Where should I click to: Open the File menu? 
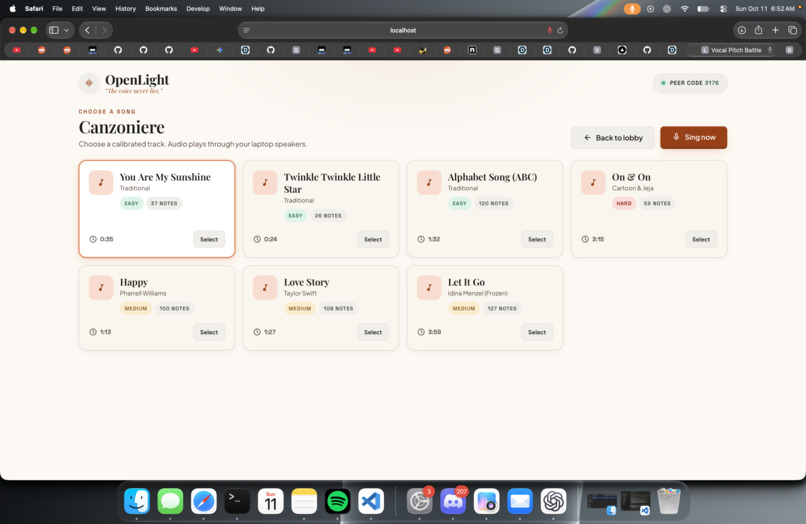[x=57, y=9]
